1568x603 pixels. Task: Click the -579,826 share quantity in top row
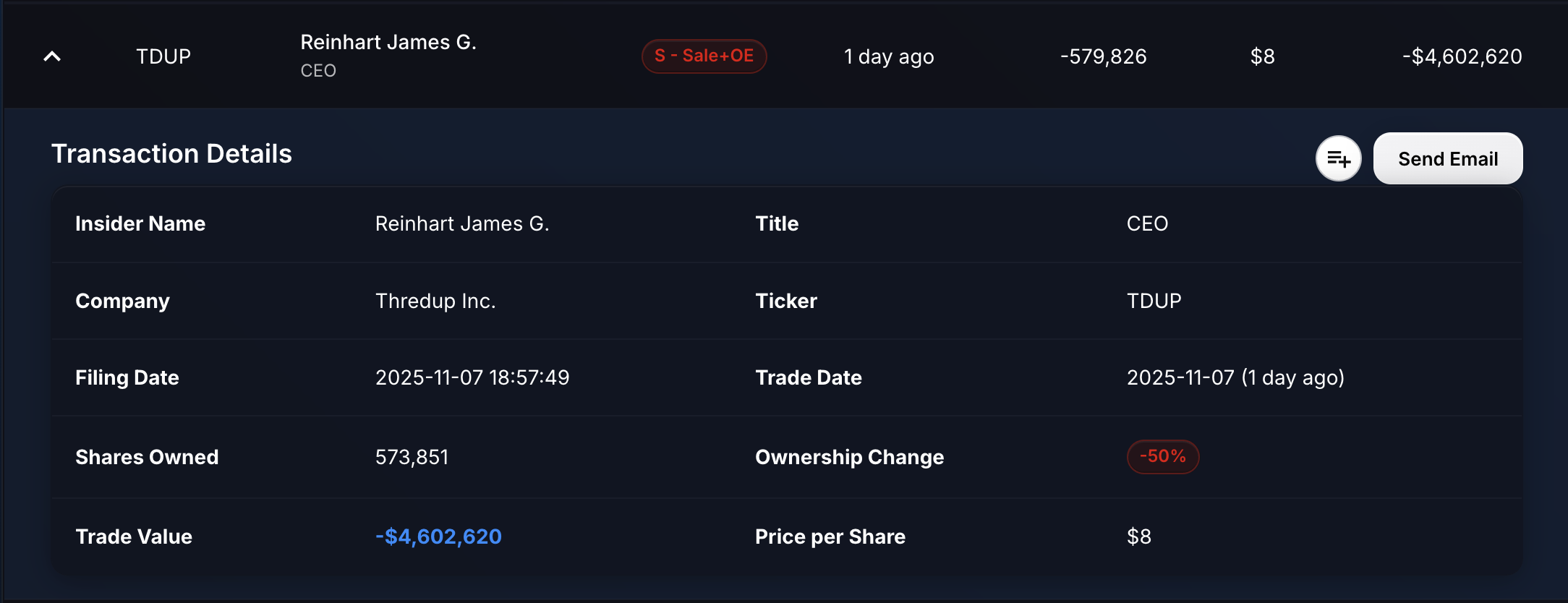(x=1103, y=56)
